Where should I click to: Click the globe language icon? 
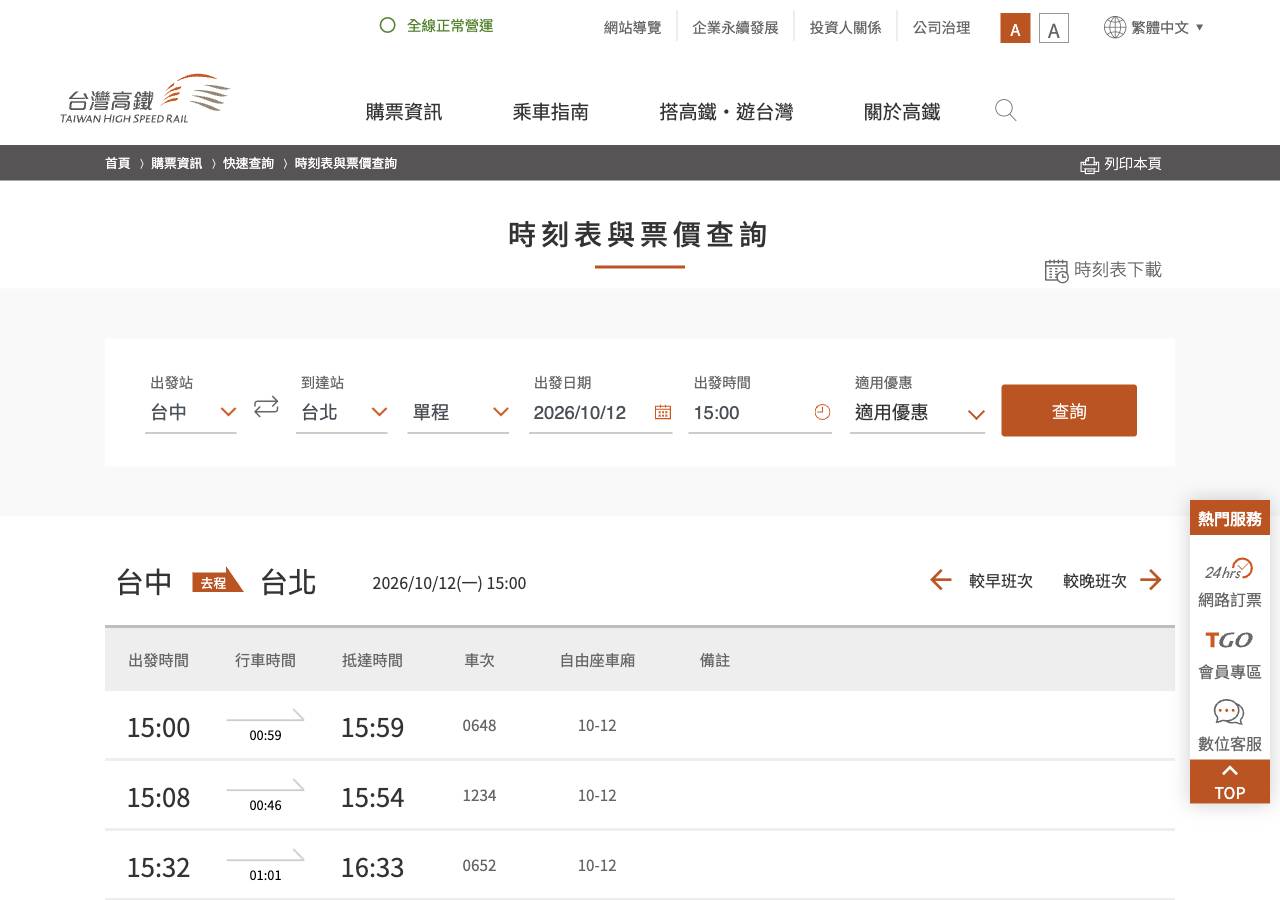(x=1115, y=27)
